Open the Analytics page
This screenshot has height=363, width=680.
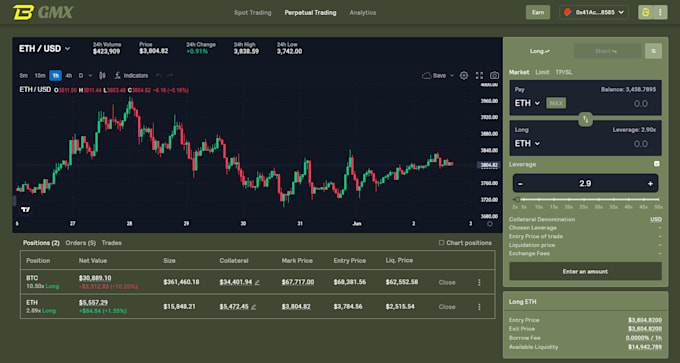click(x=363, y=13)
